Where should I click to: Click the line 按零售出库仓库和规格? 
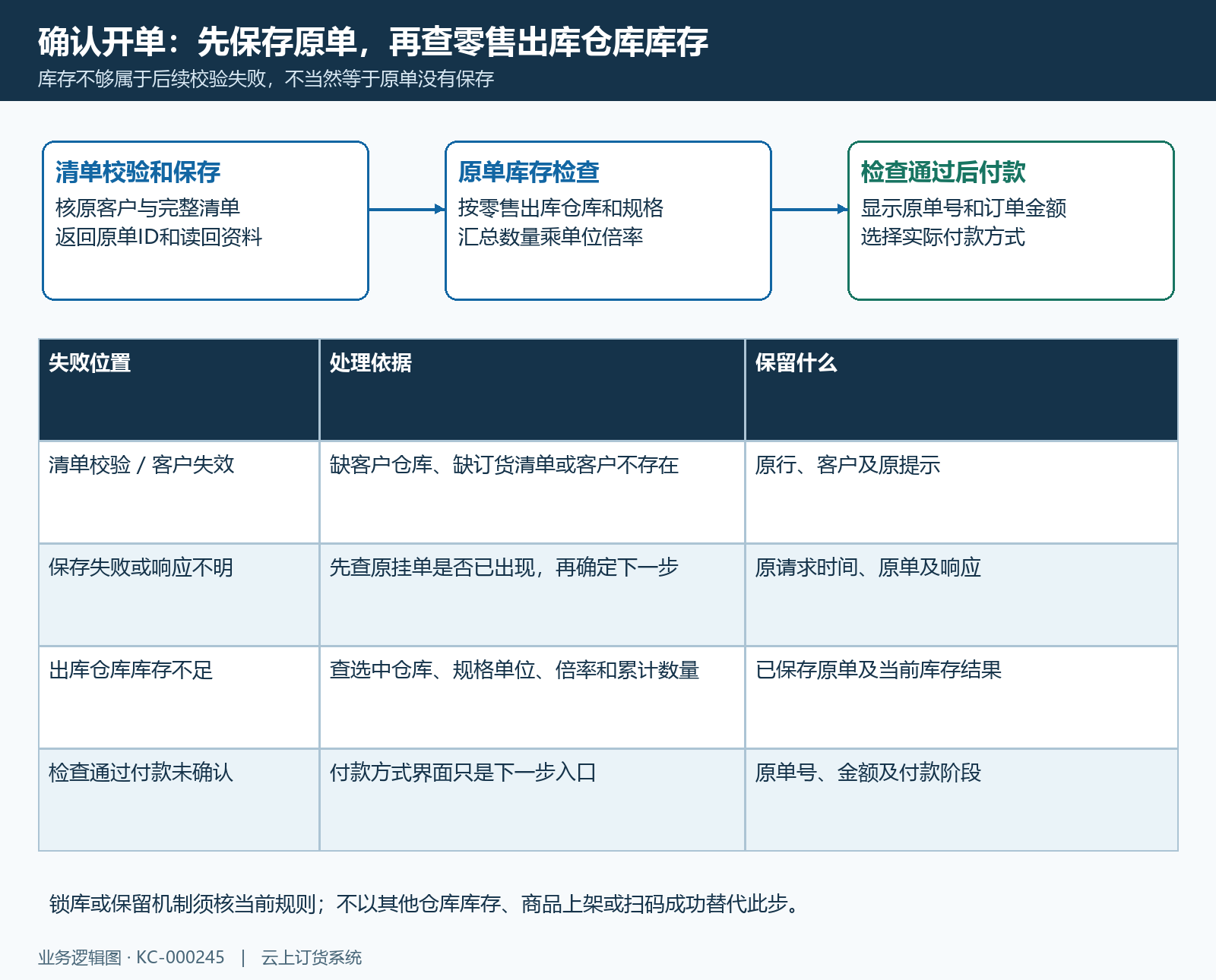click(x=561, y=207)
